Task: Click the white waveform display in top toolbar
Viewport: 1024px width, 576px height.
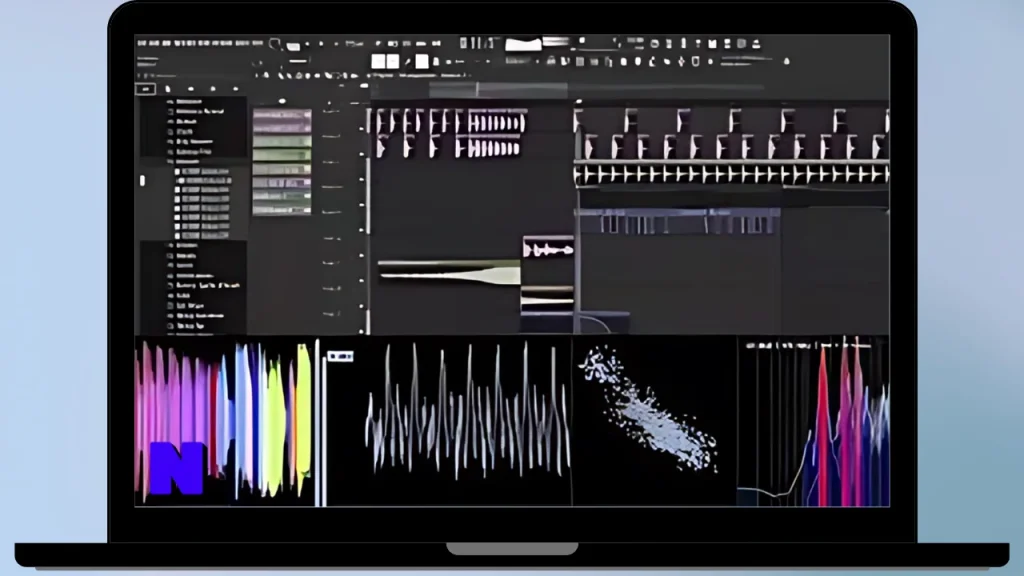Action: (x=523, y=44)
